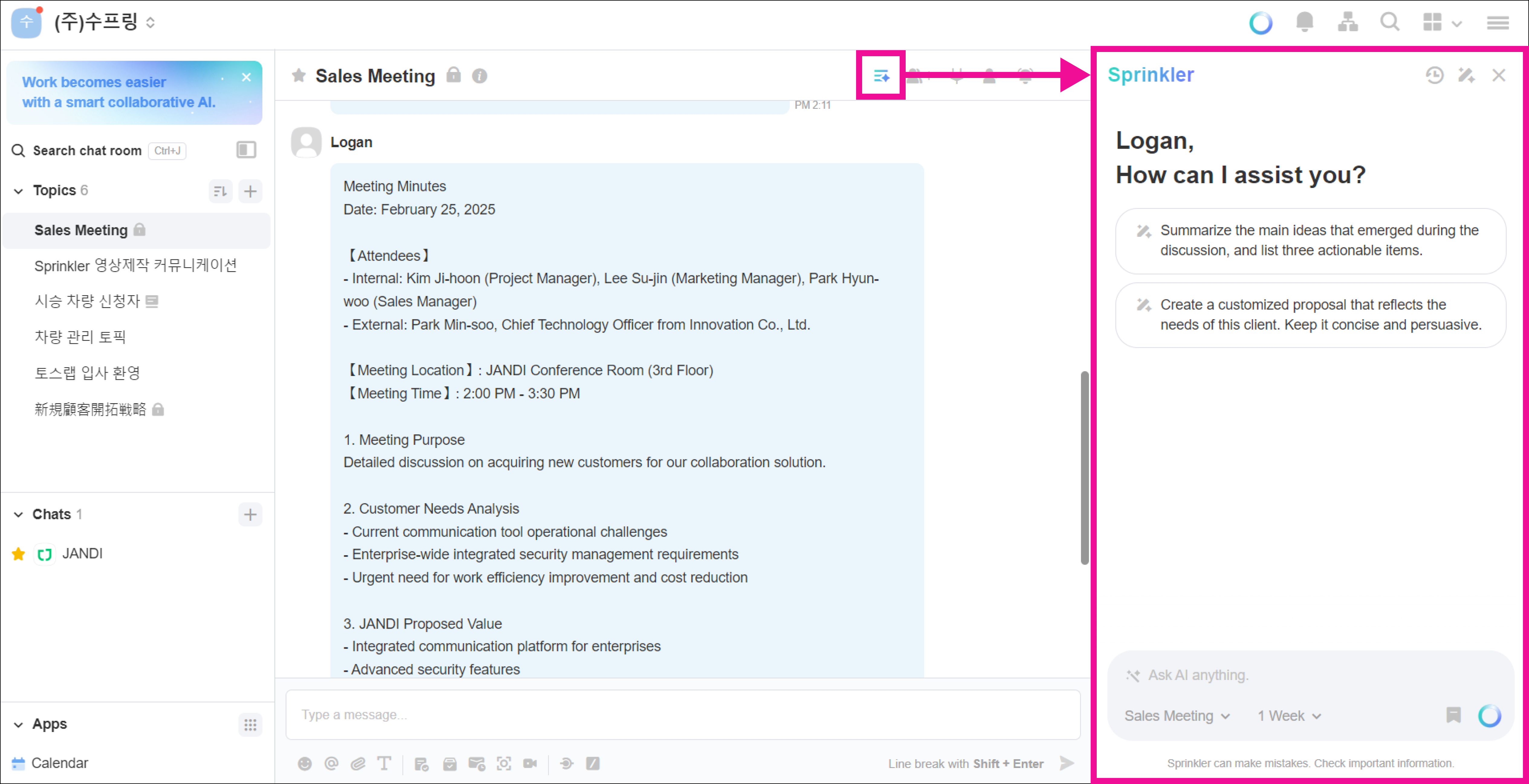Toggle the left sidebar panel layout icon

coord(246,150)
